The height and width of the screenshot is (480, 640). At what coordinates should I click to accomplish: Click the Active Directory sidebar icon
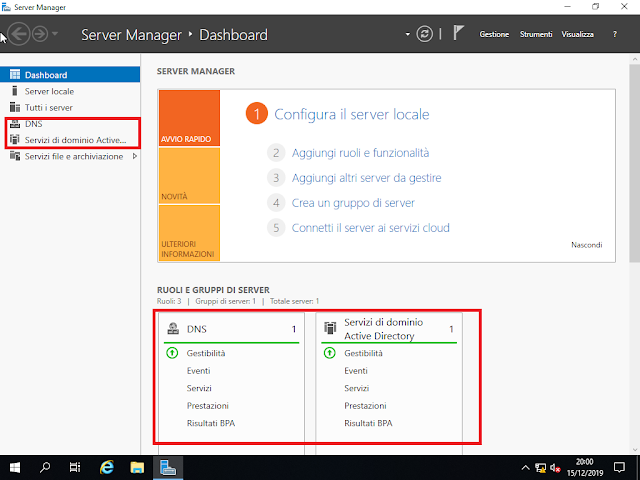pos(15,140)
